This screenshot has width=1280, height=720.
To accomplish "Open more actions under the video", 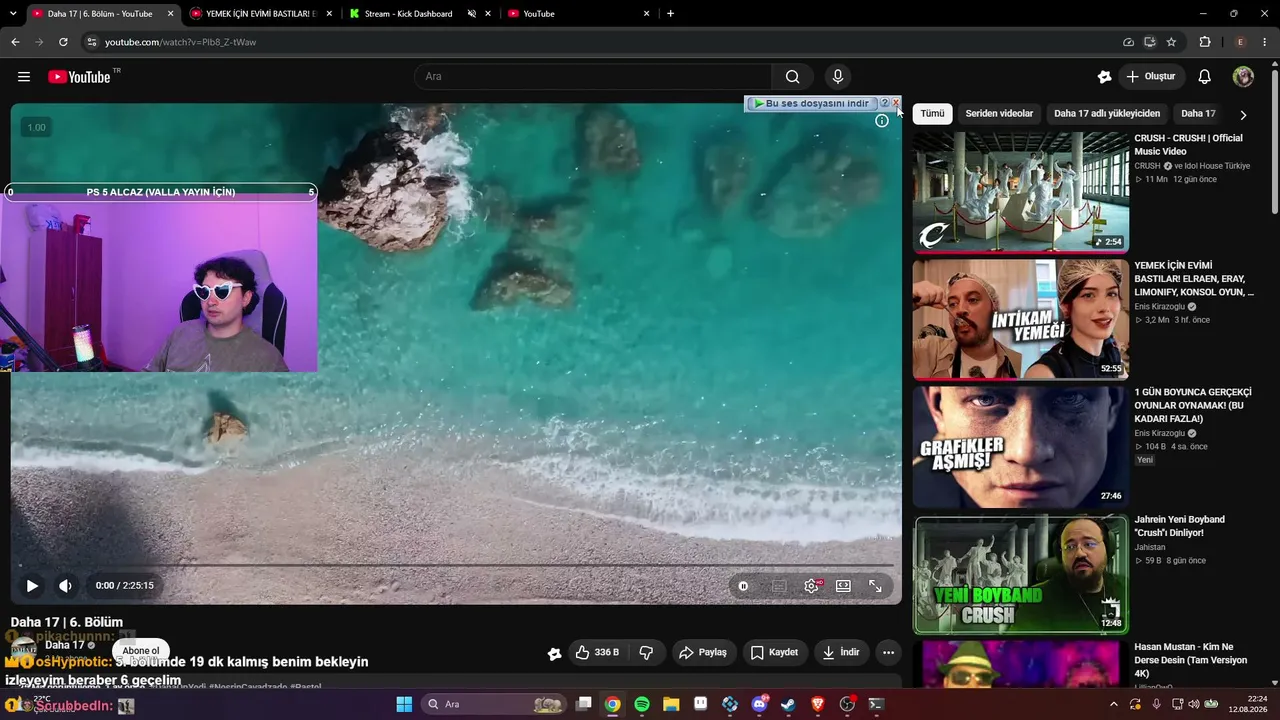I will 888,652.
